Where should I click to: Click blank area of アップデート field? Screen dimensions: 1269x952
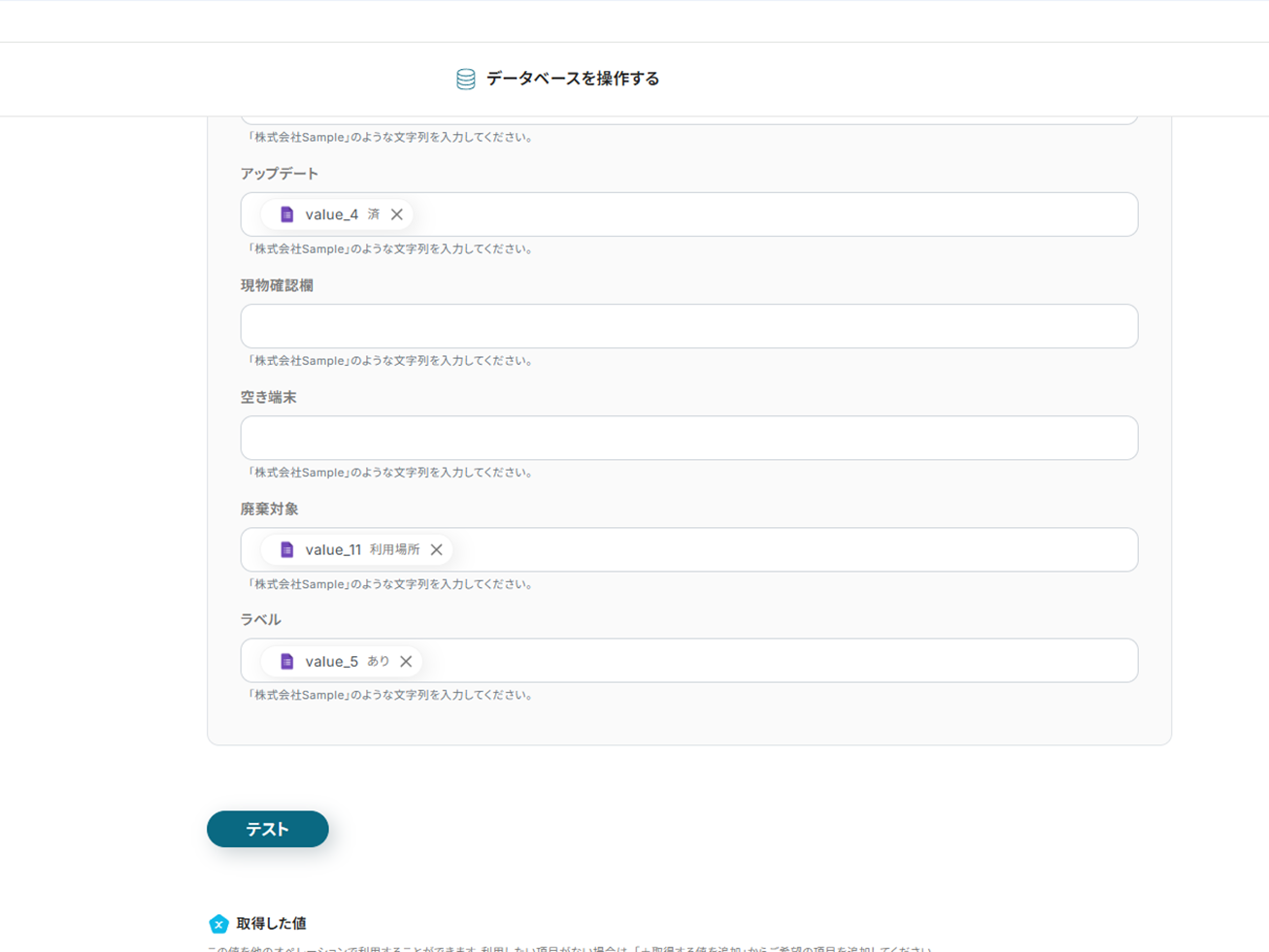pos(777,214)
